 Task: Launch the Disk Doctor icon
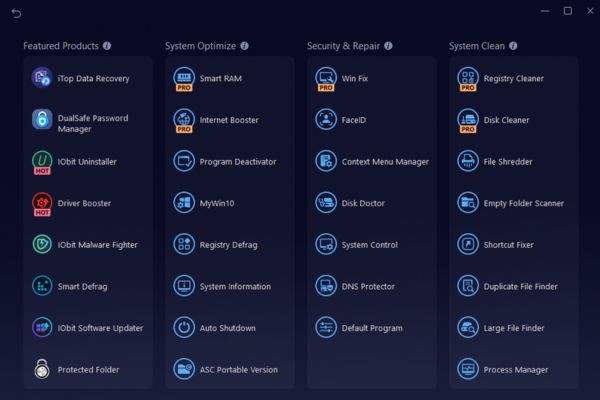coord(326,202)
